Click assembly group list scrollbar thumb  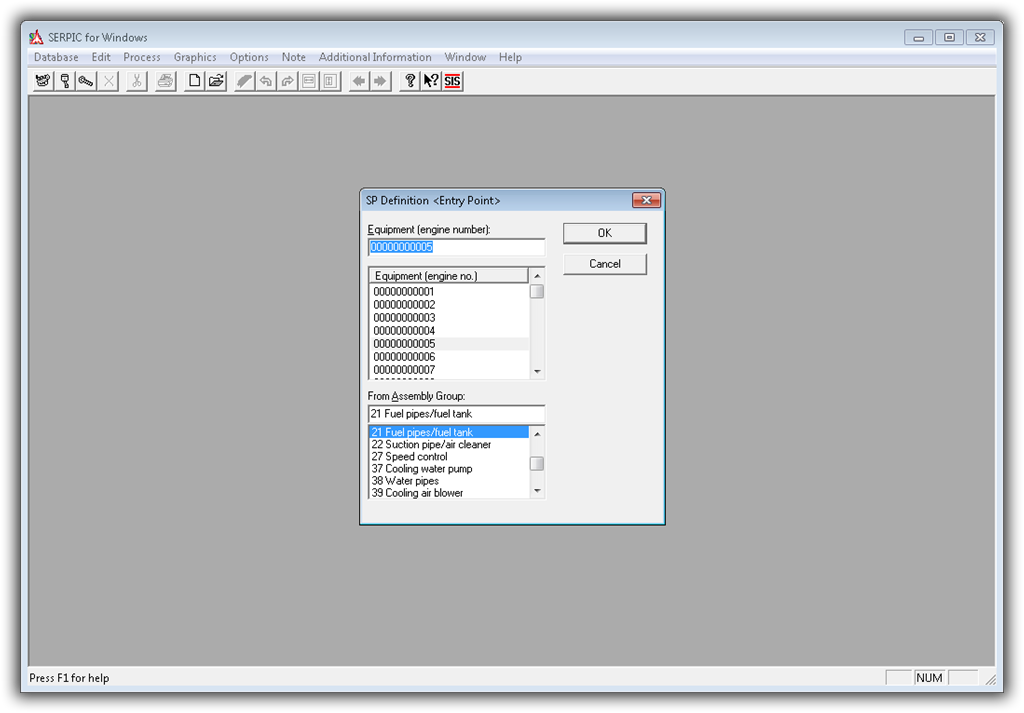pos(537,464)
